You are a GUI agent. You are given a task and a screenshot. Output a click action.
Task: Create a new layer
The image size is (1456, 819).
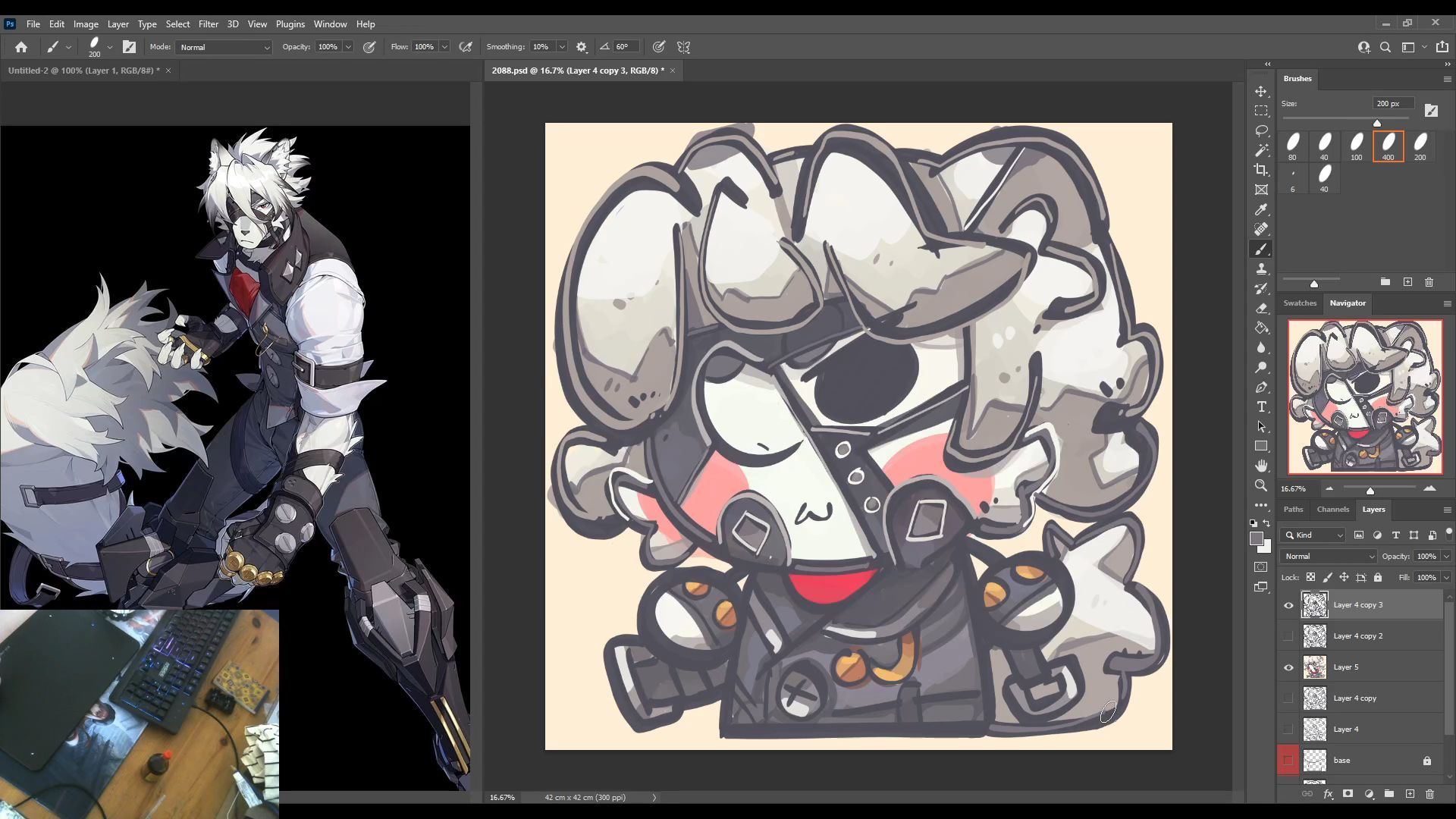(x=1410, y=794)
